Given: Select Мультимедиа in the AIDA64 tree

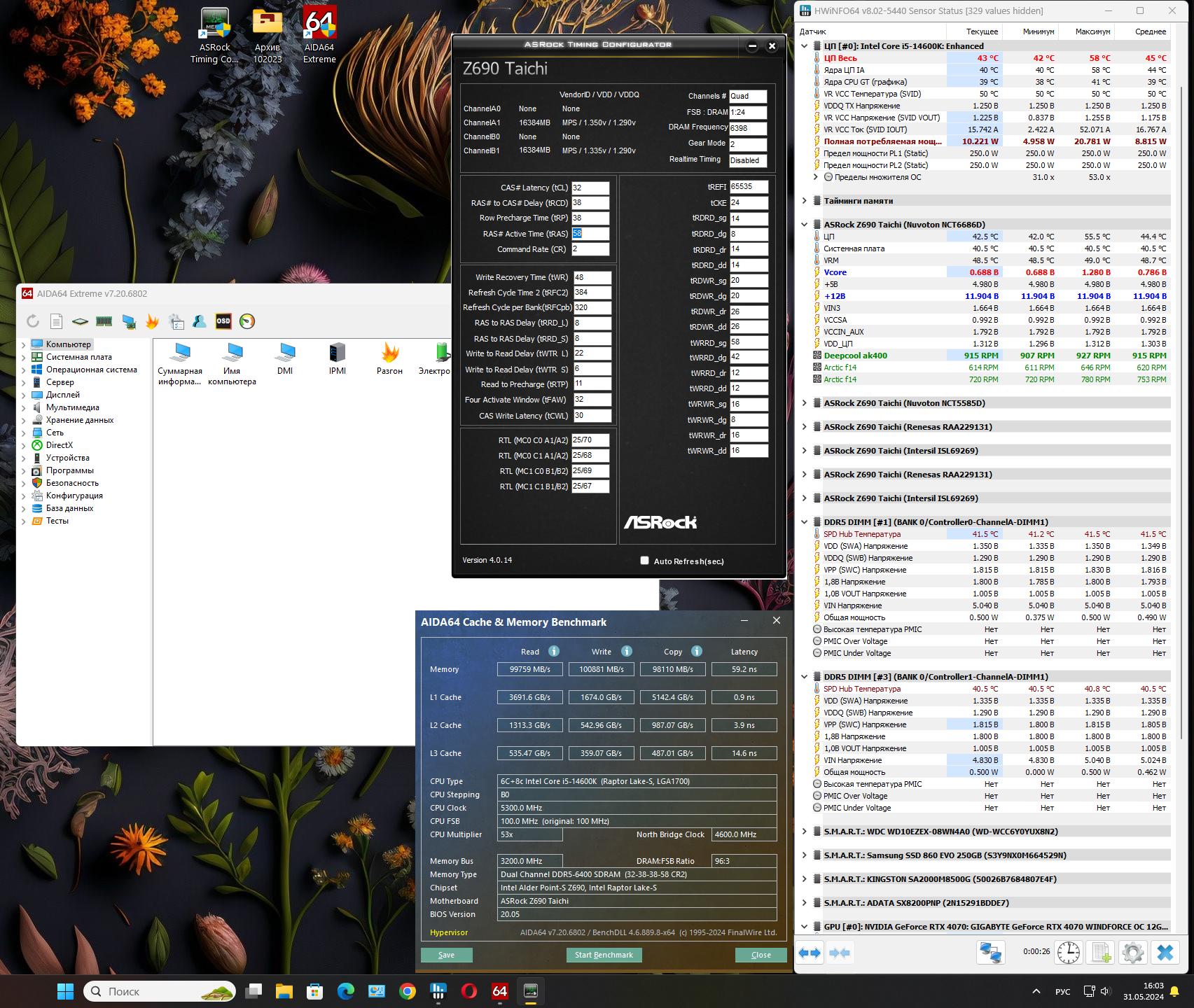Looking at the screenshot, I should point(72,407).
